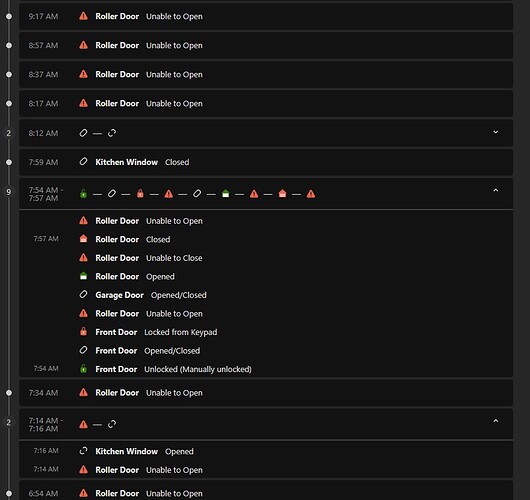Click 'Roller Door' label at 6:54 AM

pos(117,493)
